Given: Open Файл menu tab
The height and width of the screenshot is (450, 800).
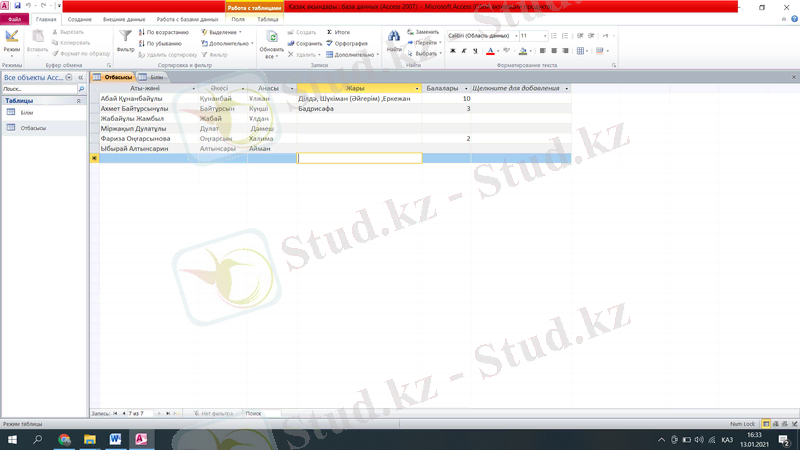Looking at the screenshot, I should [14, 19].
